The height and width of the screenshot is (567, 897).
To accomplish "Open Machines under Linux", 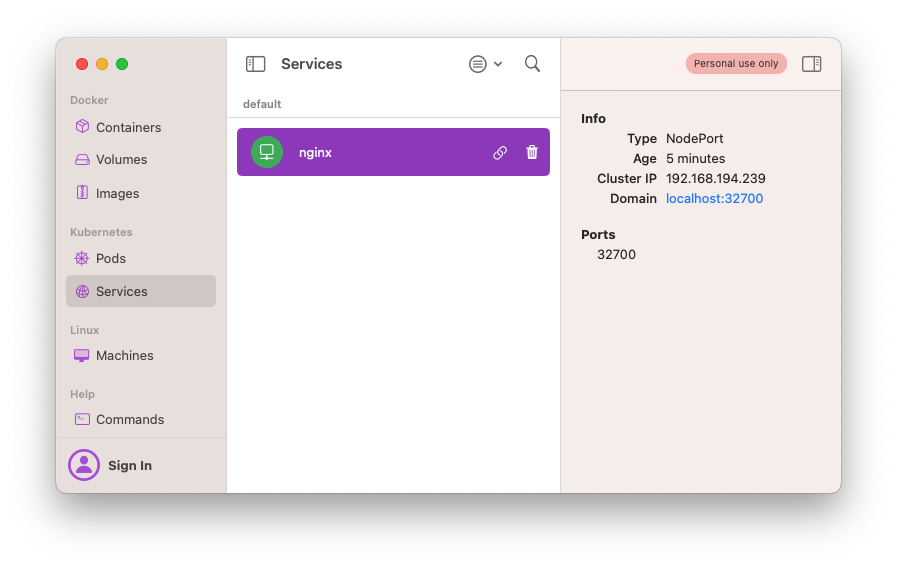I will (x=141, y=355).
